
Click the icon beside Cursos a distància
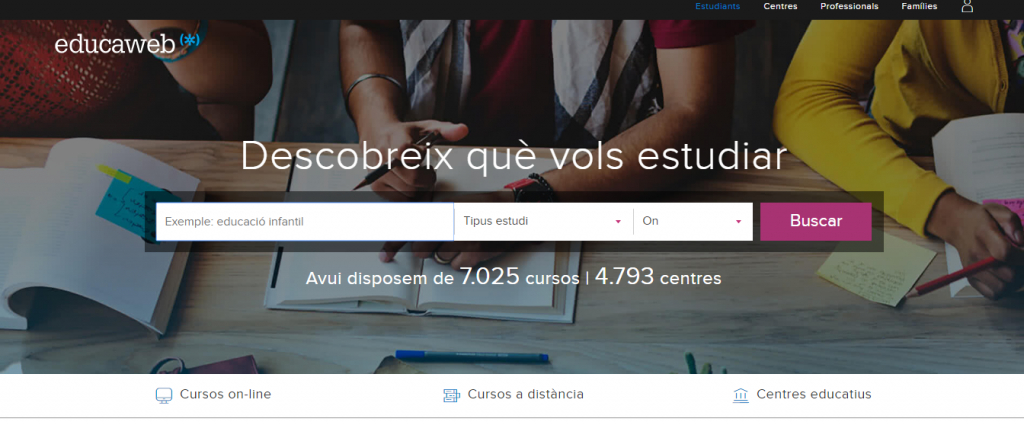[452, 395]
